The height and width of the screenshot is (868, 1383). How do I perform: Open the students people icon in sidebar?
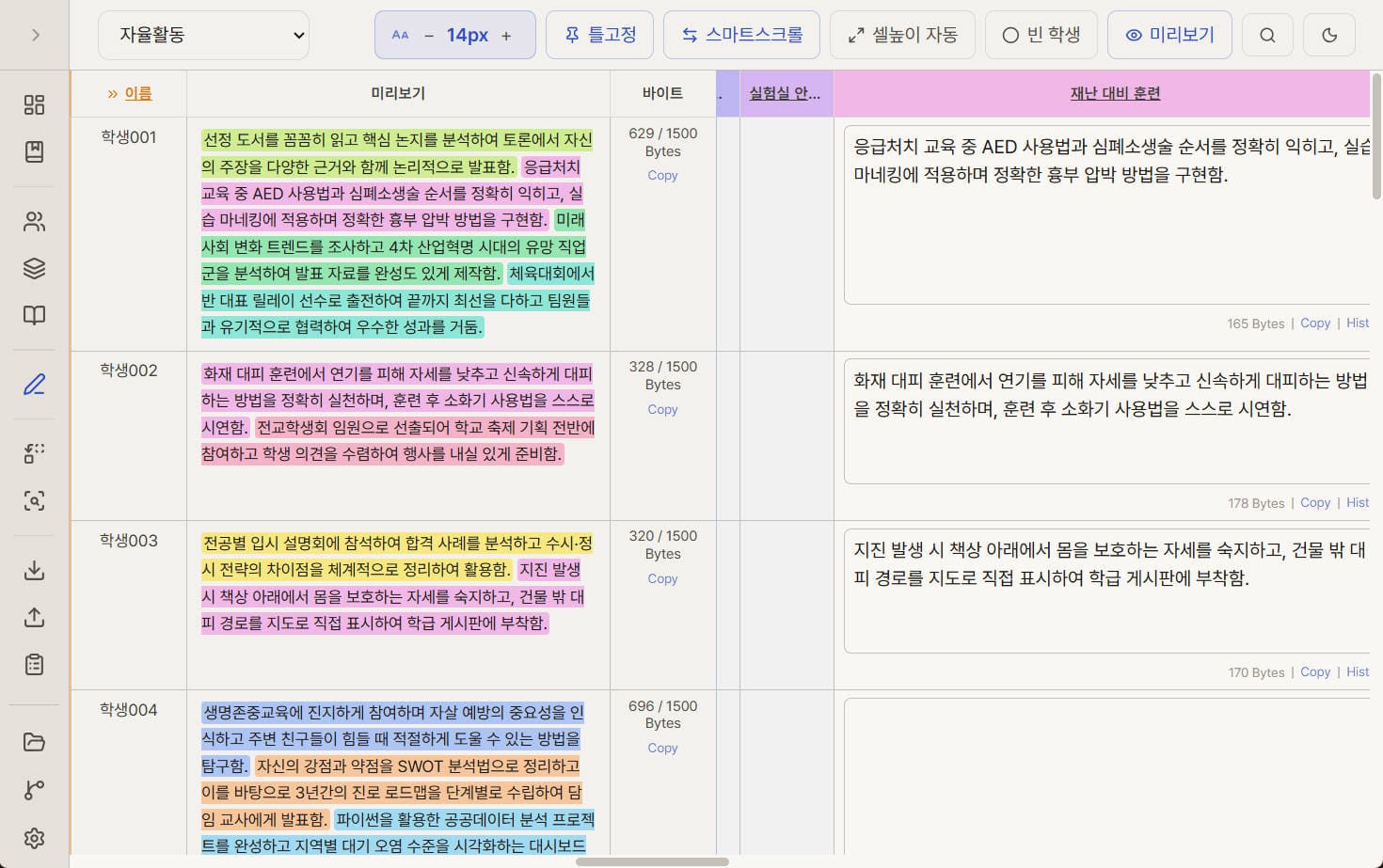coord(34,222)
